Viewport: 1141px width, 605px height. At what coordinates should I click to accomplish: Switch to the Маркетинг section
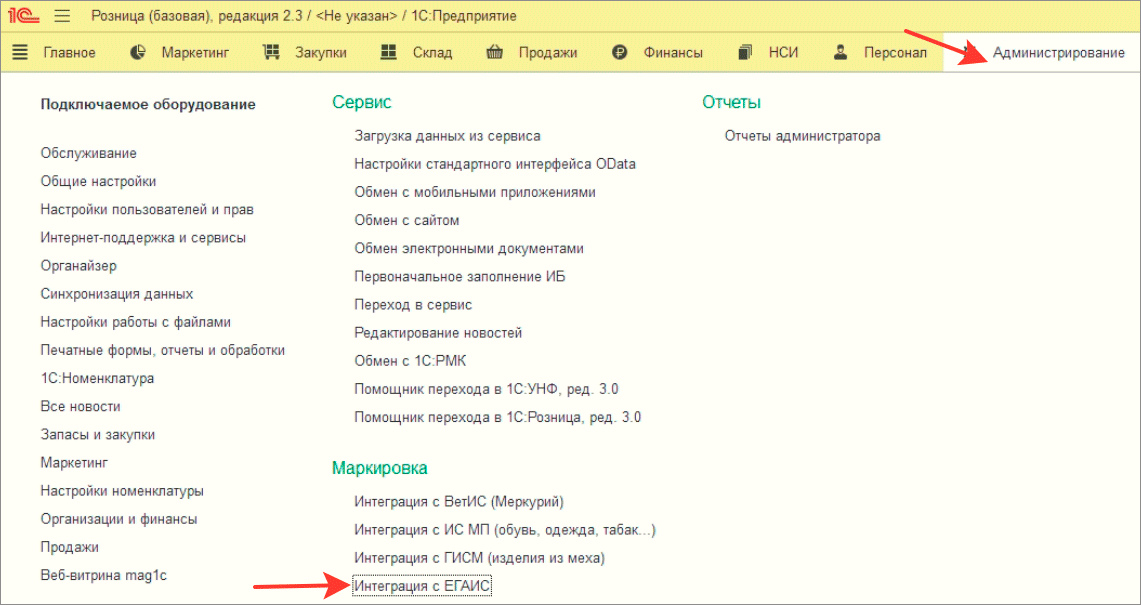click(196, 52)
